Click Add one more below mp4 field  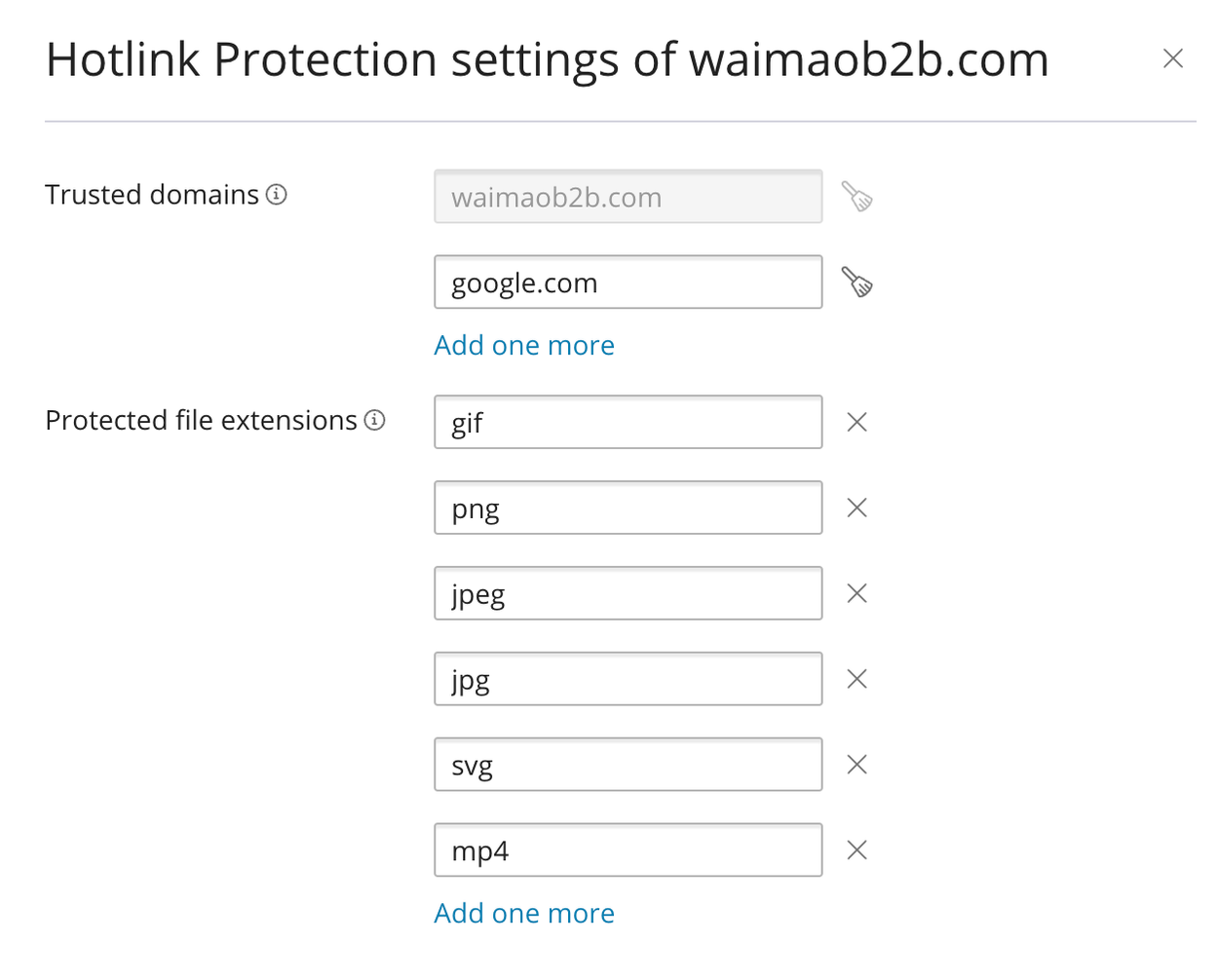coord(524,913)
